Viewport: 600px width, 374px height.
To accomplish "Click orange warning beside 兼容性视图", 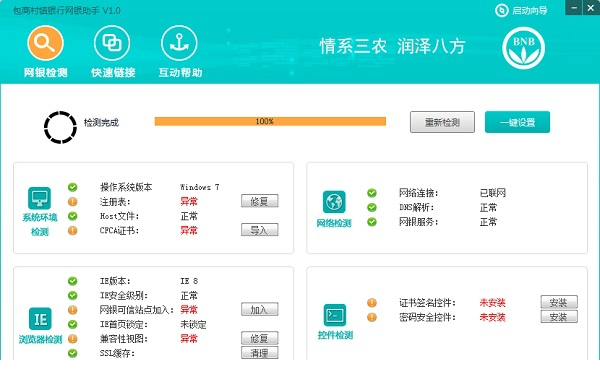I will pos(72,339).
